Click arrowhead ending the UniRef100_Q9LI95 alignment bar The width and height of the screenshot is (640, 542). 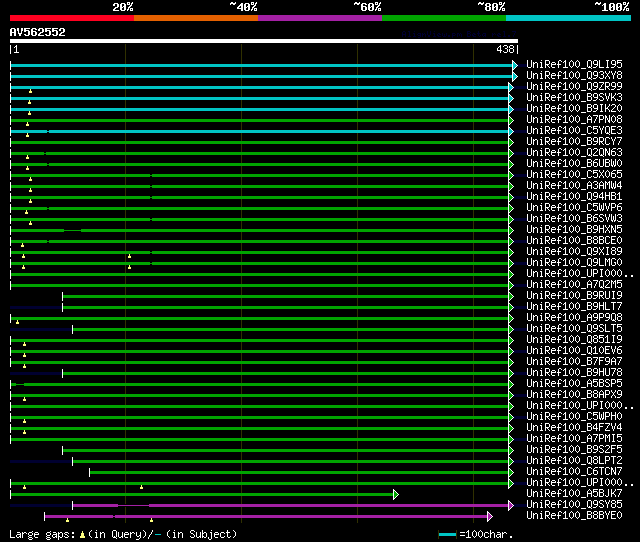coord(515,65)
